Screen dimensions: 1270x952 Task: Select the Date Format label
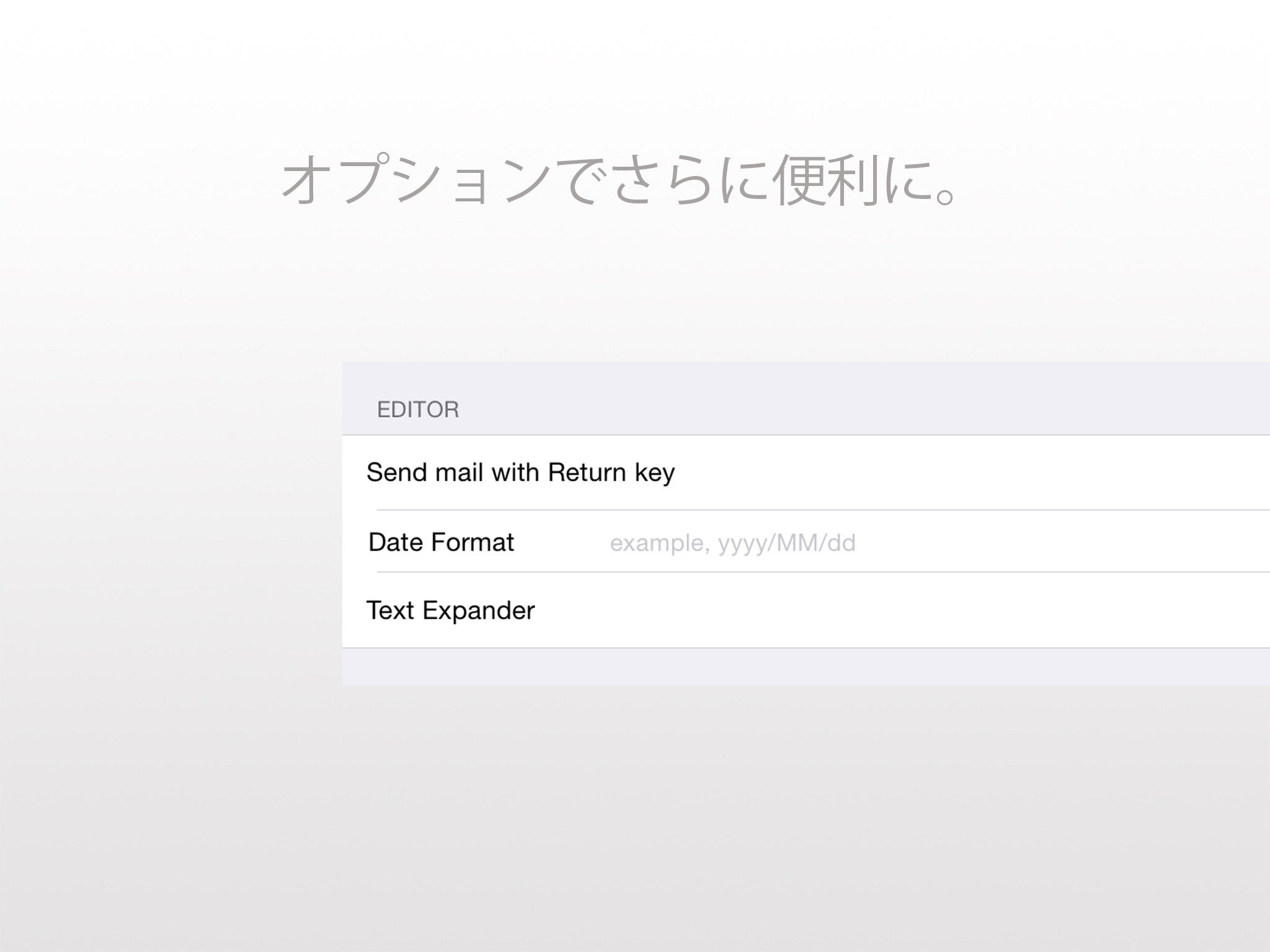tap(441, 542)
